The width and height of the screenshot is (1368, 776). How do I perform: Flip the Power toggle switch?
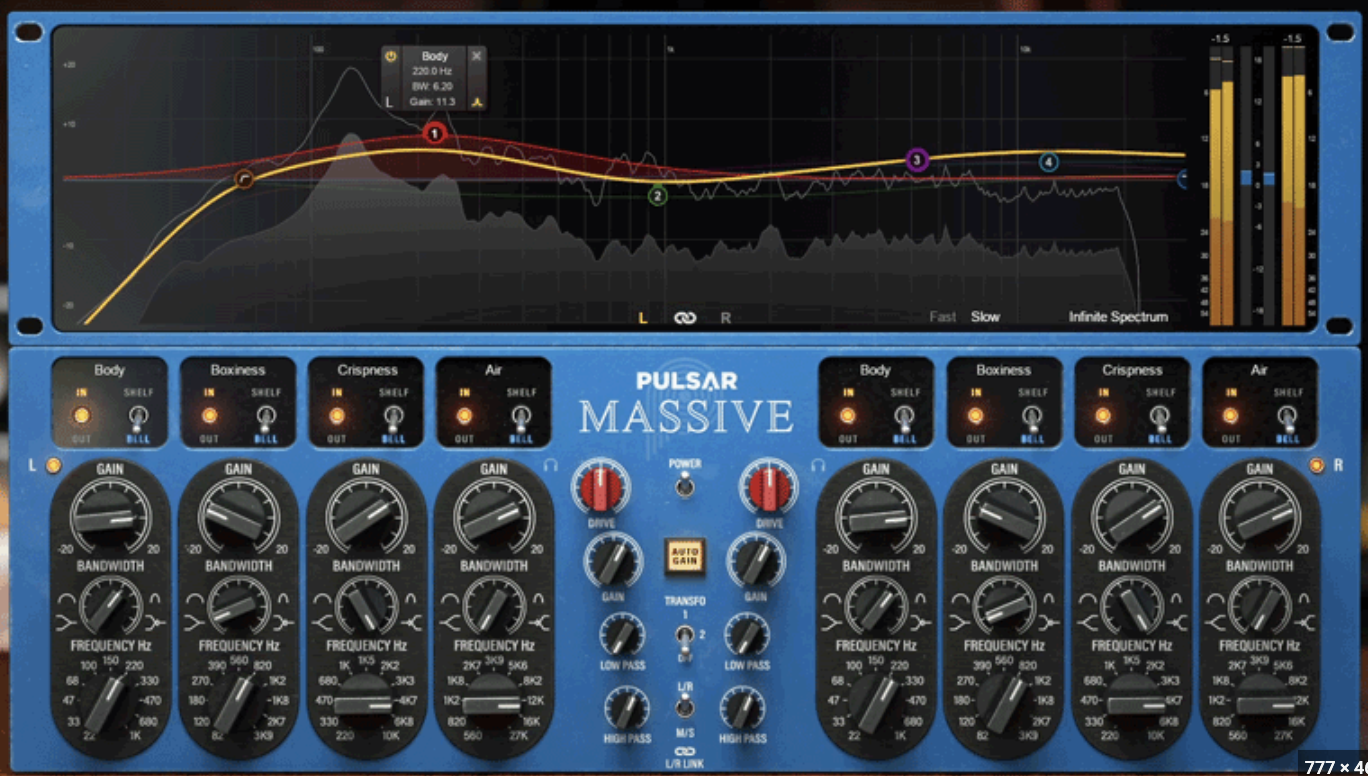pos(685,485)
